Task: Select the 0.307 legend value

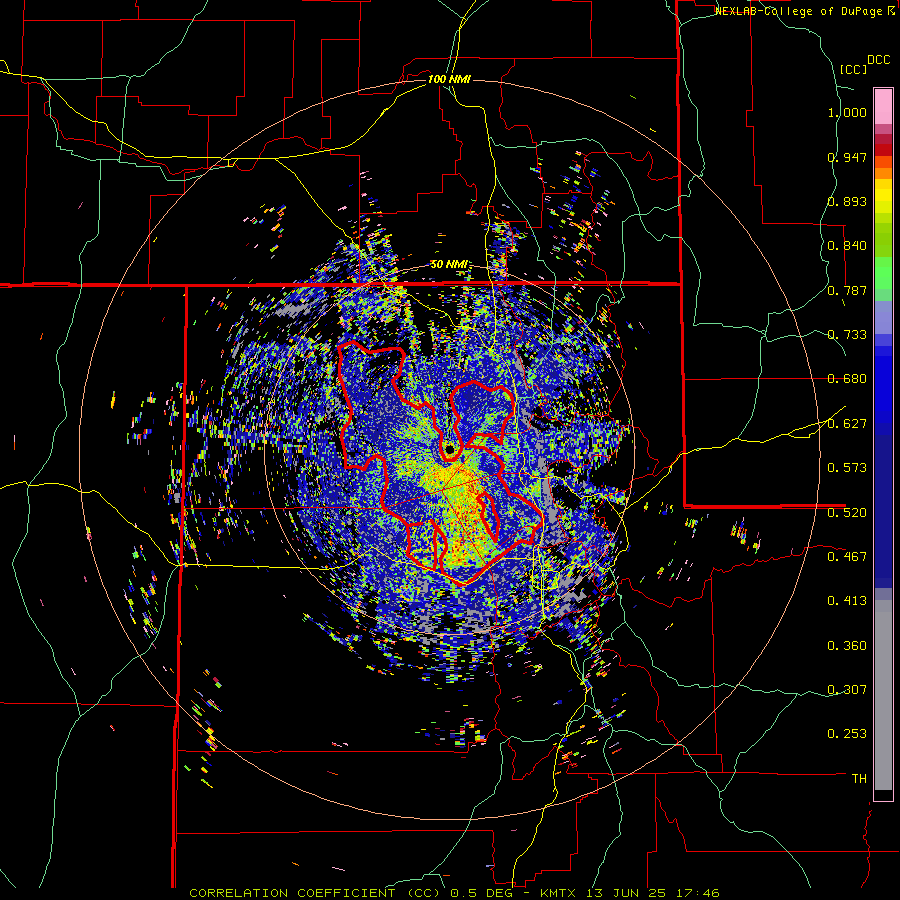Action: (x=847, y=690)
